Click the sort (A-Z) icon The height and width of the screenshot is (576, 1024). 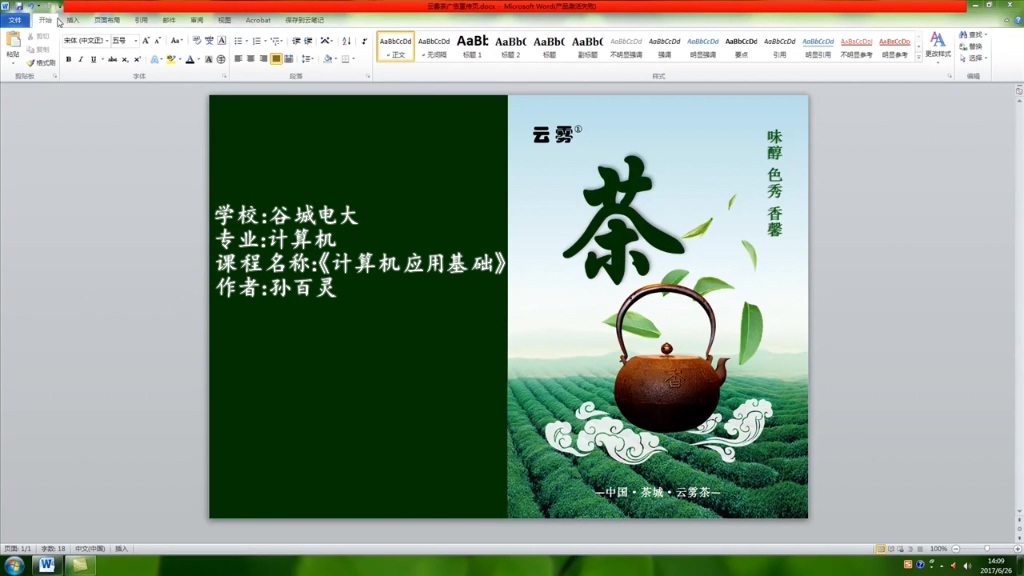(x=346, y=41)
